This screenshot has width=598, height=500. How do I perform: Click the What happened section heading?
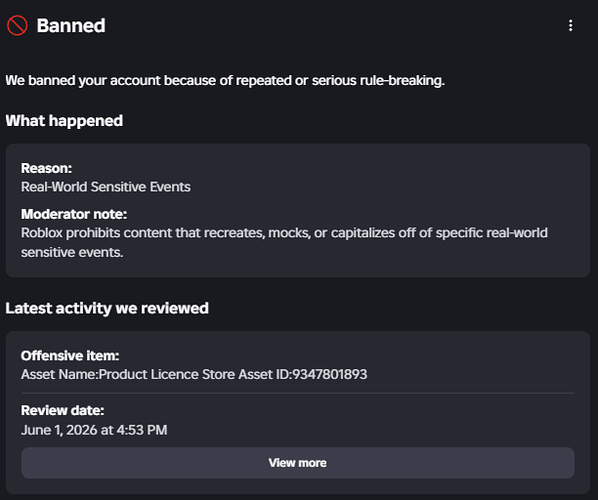point(64,121)
